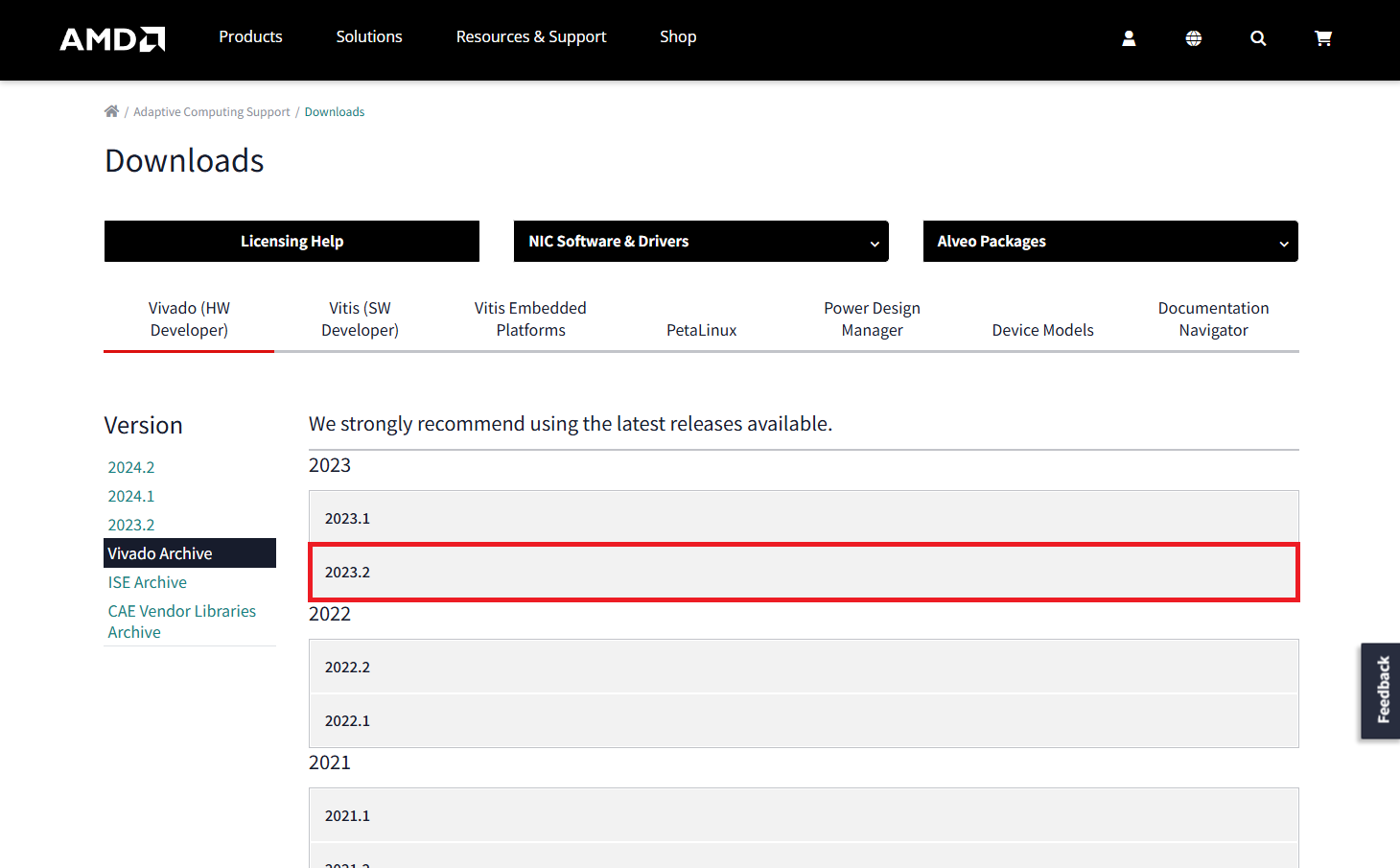The image size is (1400, 868).
Task: Expand the 2023.1 archive row
Action: pos(803,518)
